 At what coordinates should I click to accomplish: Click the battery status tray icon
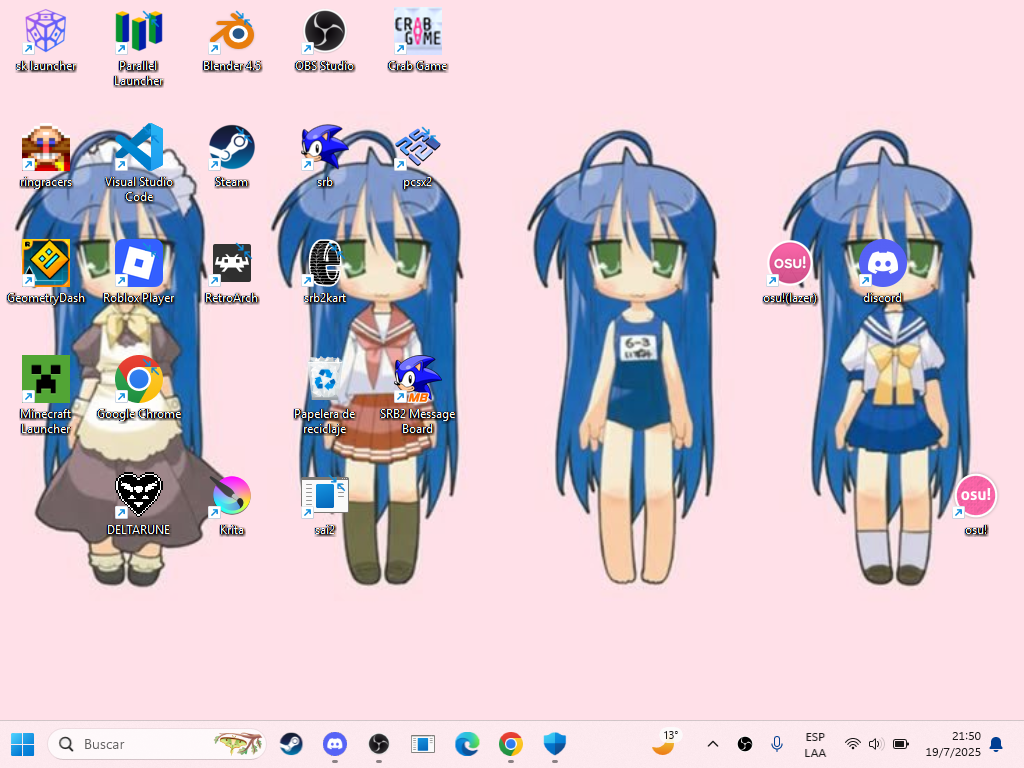coord(901,744)
